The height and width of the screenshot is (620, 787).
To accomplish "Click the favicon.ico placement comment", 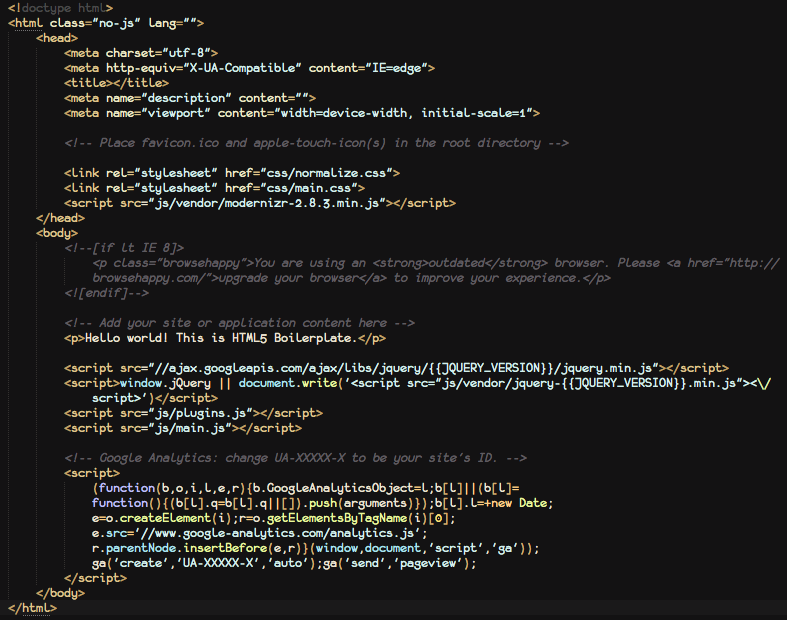I will [317, 143].
